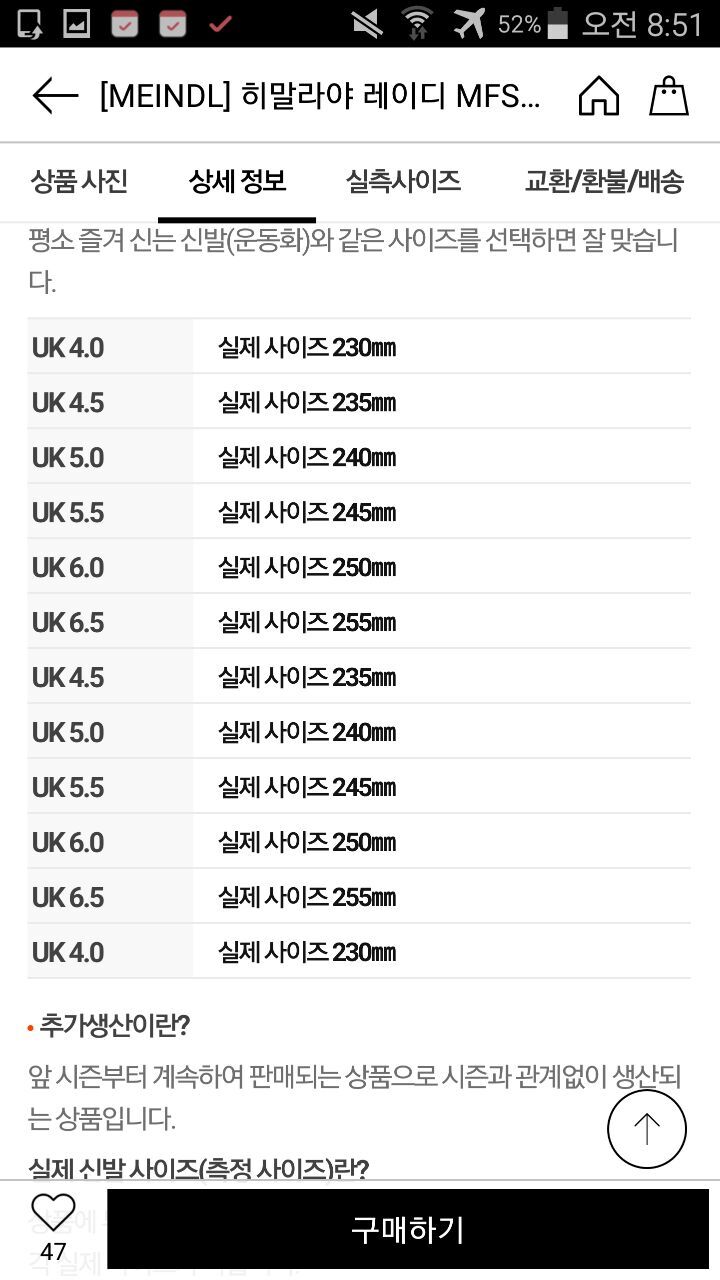Tap the back arrow icon
Image resolution: width=720 pixels, height=1280 pixels.
pos(55,96)
